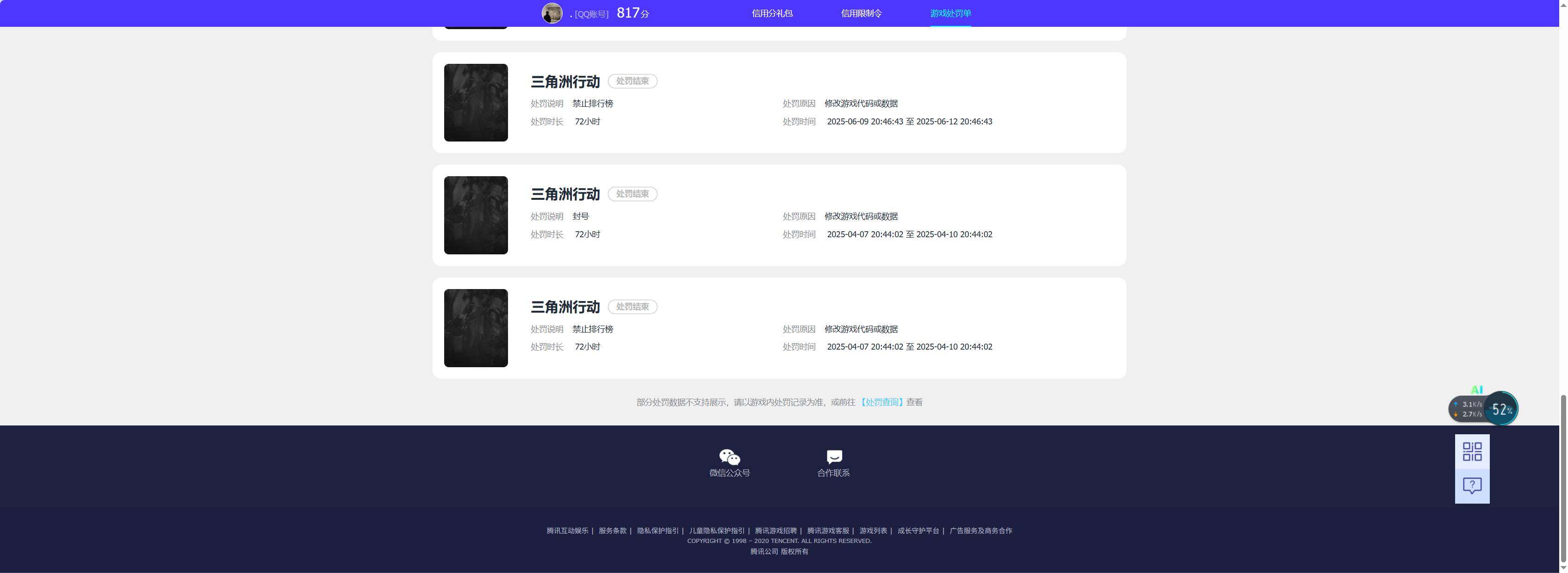Click game thumbnail of 2025-06-09 penalty
The image size is (1568, 573).
(x=475, y=103)
